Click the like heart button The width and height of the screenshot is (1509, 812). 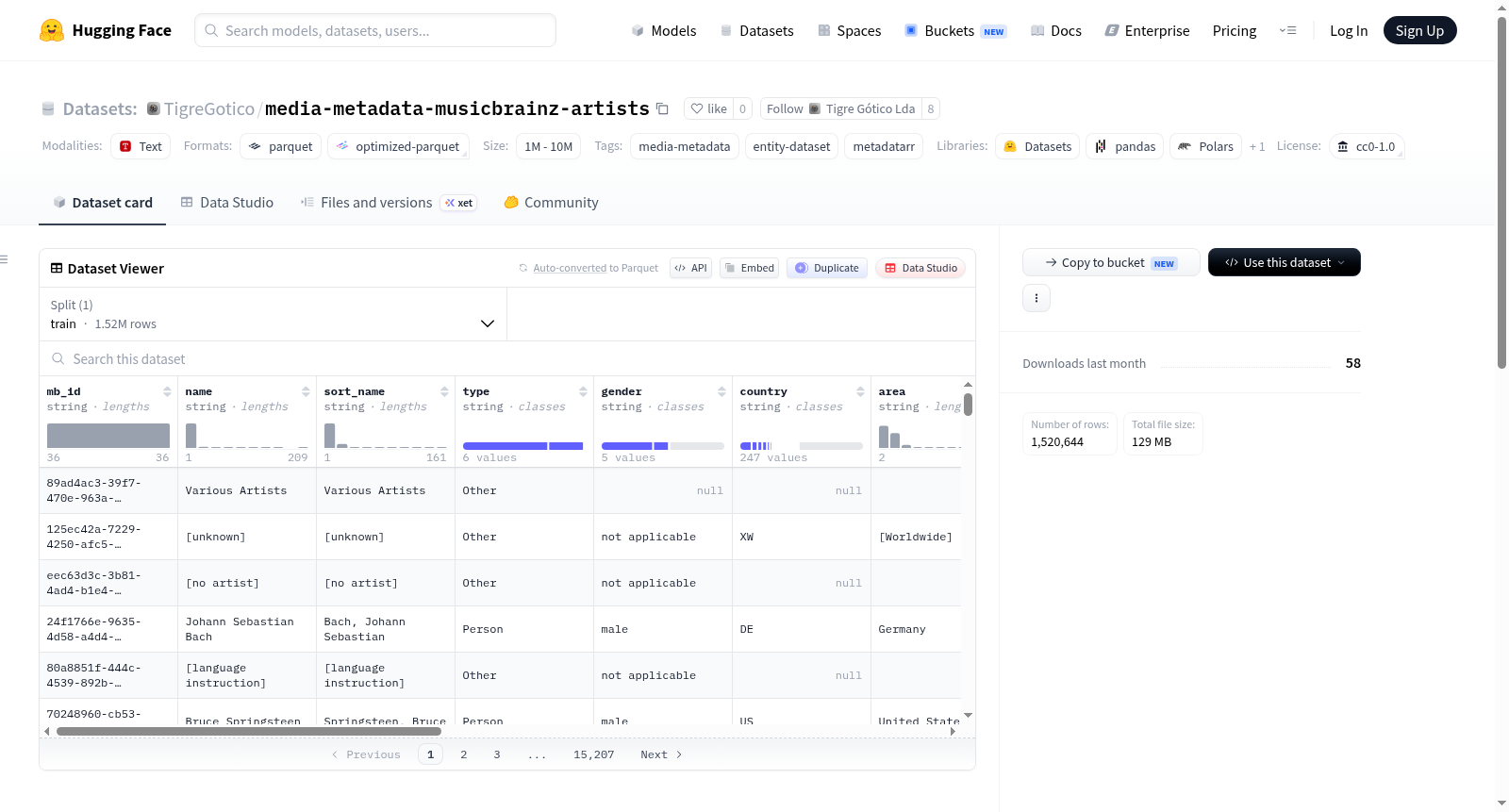pyautogui.click(x=708, y=108)
